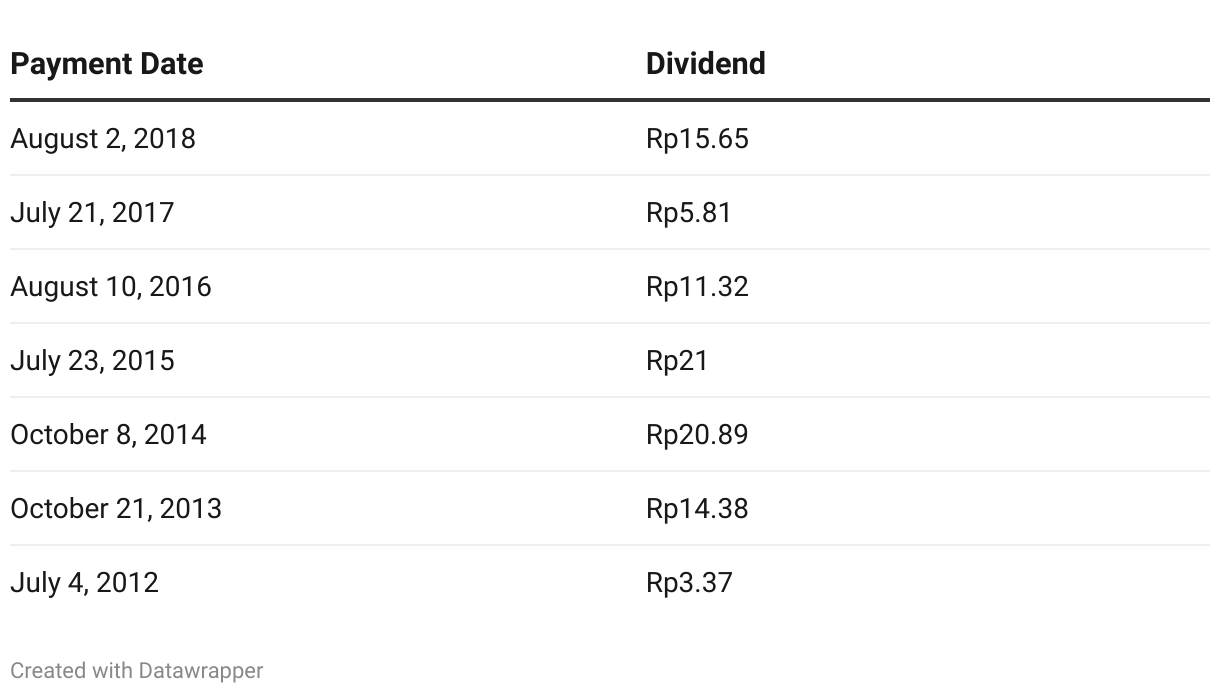
Task: Click the Payment Date column header
Action: point(107,64)
